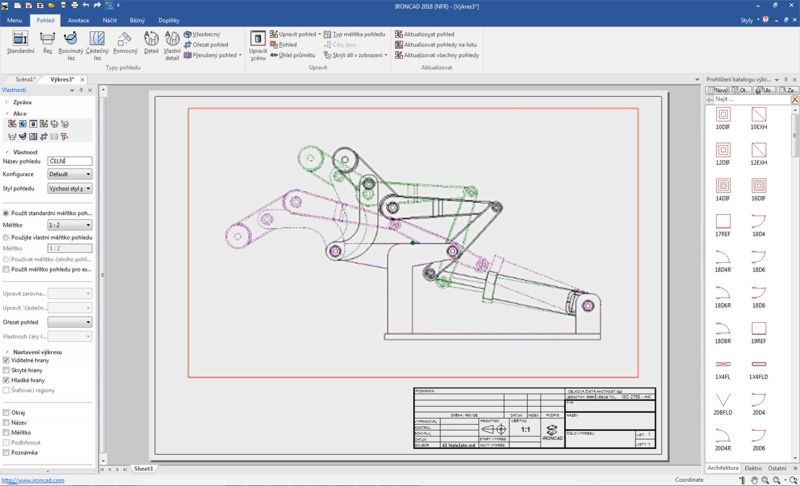800x486 pixels.
Task: Open the www.ironcad.com link
Action: pos(32,480)
